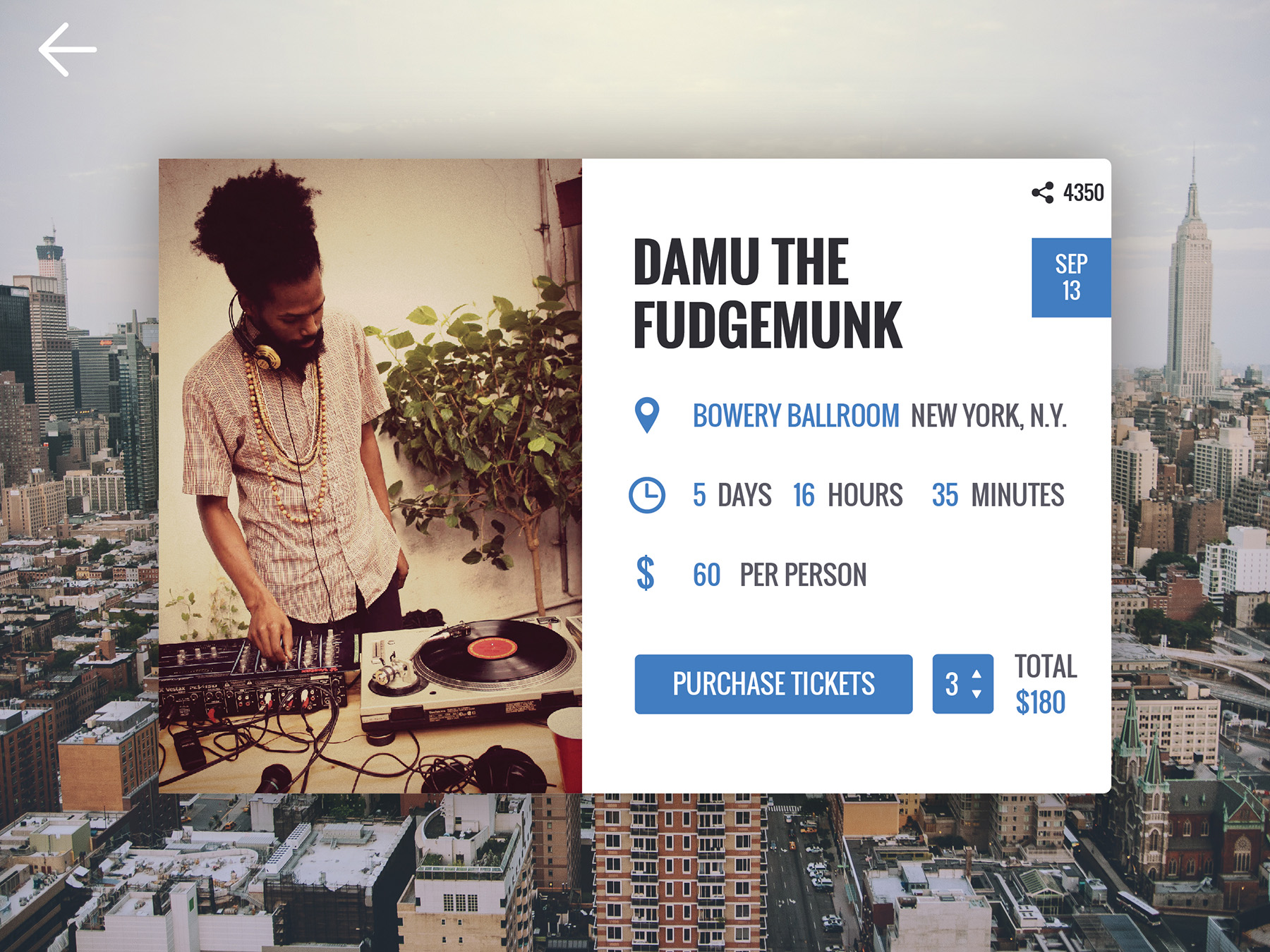The image size is (1270, 952).
Task: Decrease ticket quantity with down arrow
Action: click(x=976, y=694)
